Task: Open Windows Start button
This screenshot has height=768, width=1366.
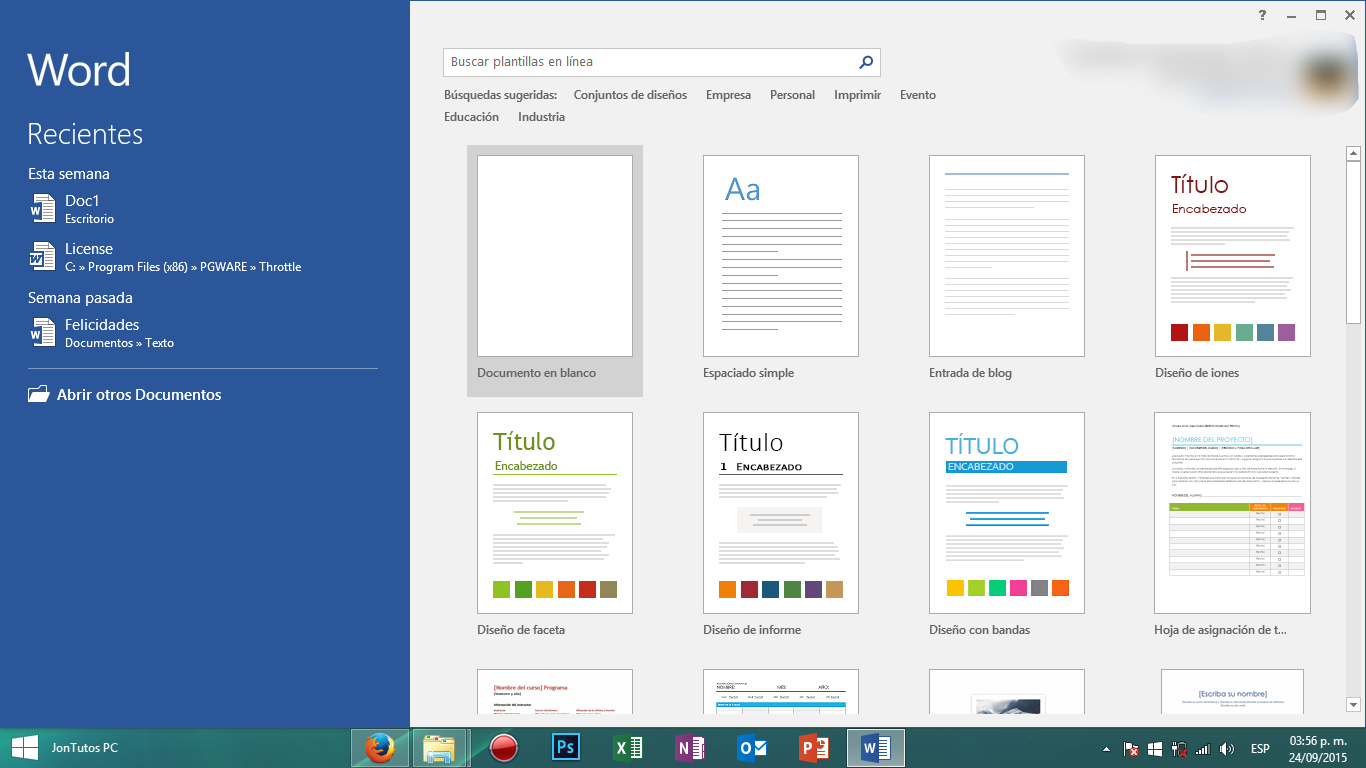Action: click(x=24, y=747)
